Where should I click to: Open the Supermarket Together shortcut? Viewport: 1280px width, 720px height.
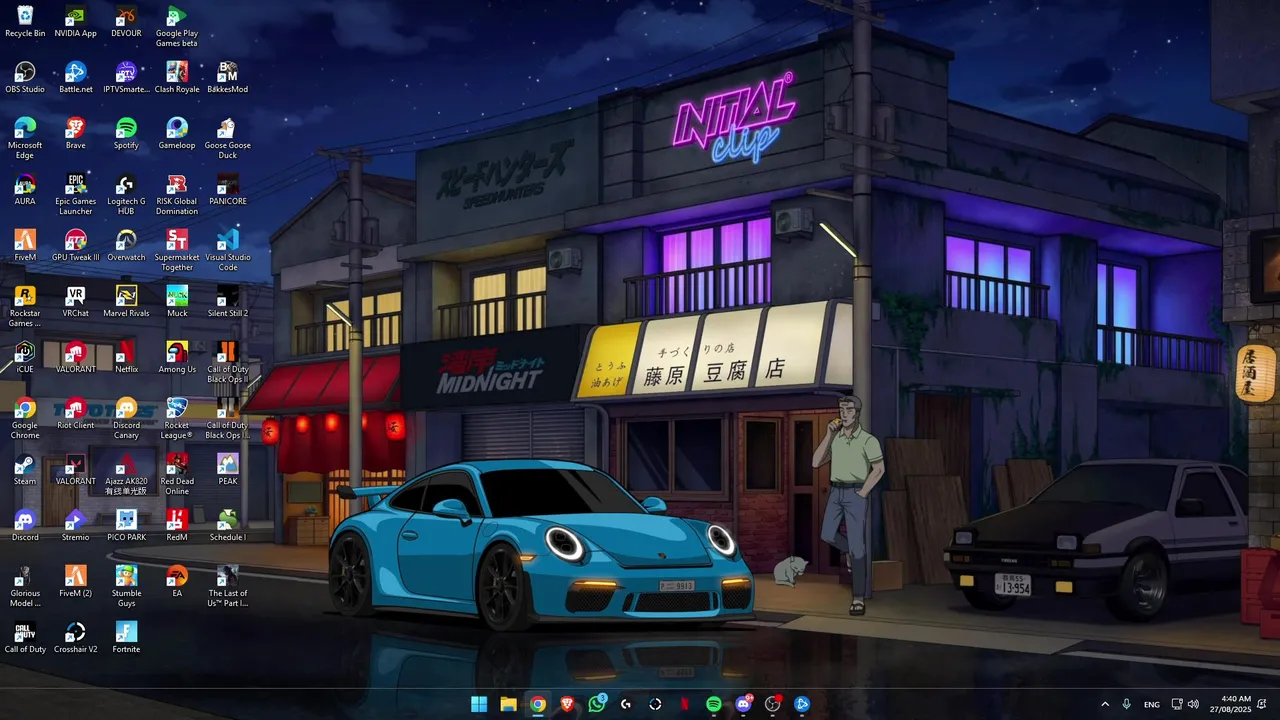tap(177, 250)
